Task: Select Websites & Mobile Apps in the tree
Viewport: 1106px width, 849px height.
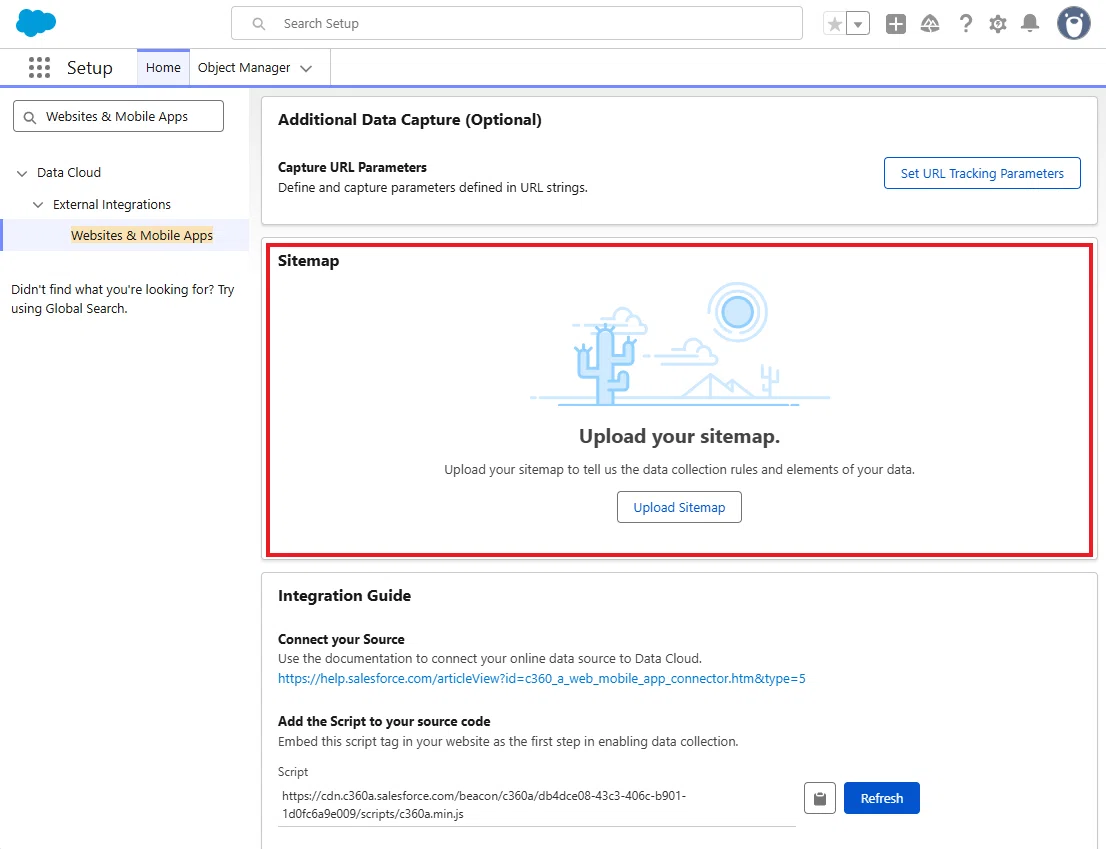Action: (142, 236)
